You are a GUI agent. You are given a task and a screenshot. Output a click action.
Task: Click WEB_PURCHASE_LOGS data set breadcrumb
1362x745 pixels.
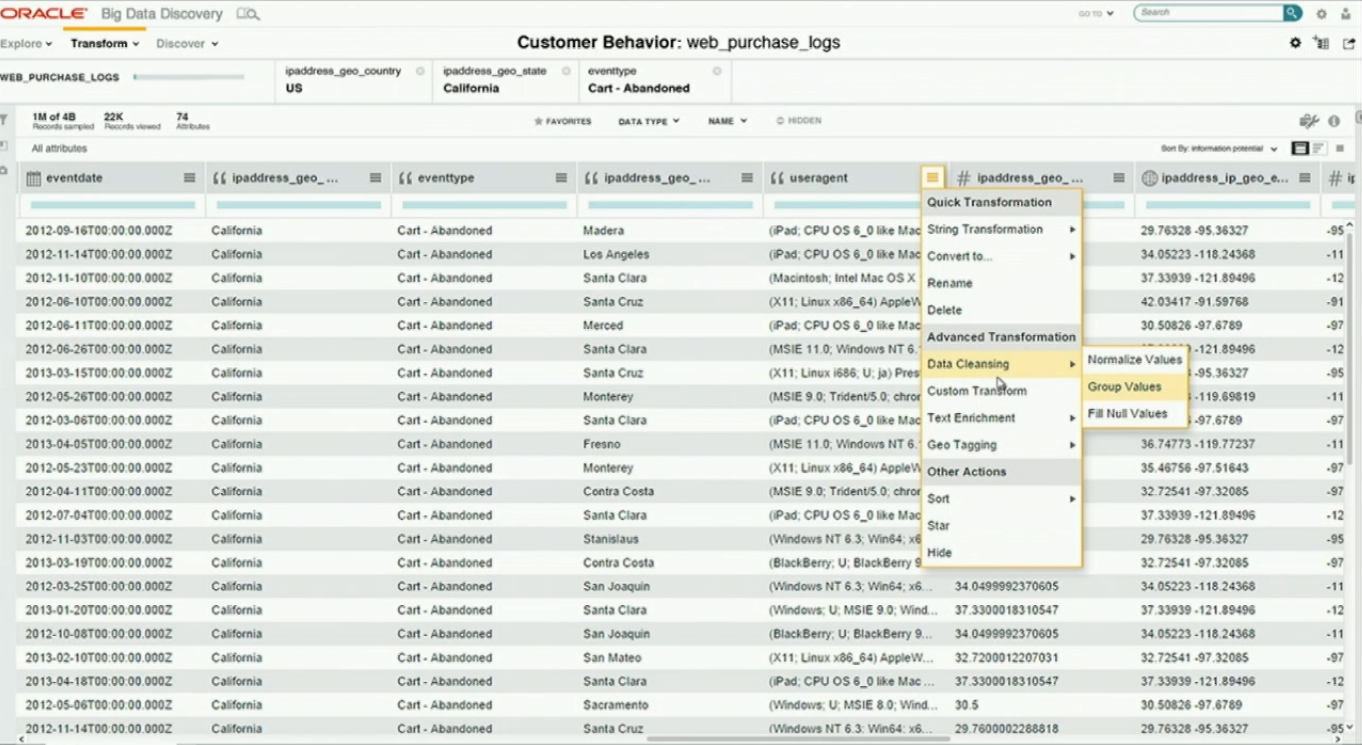(x=59, y=77)
